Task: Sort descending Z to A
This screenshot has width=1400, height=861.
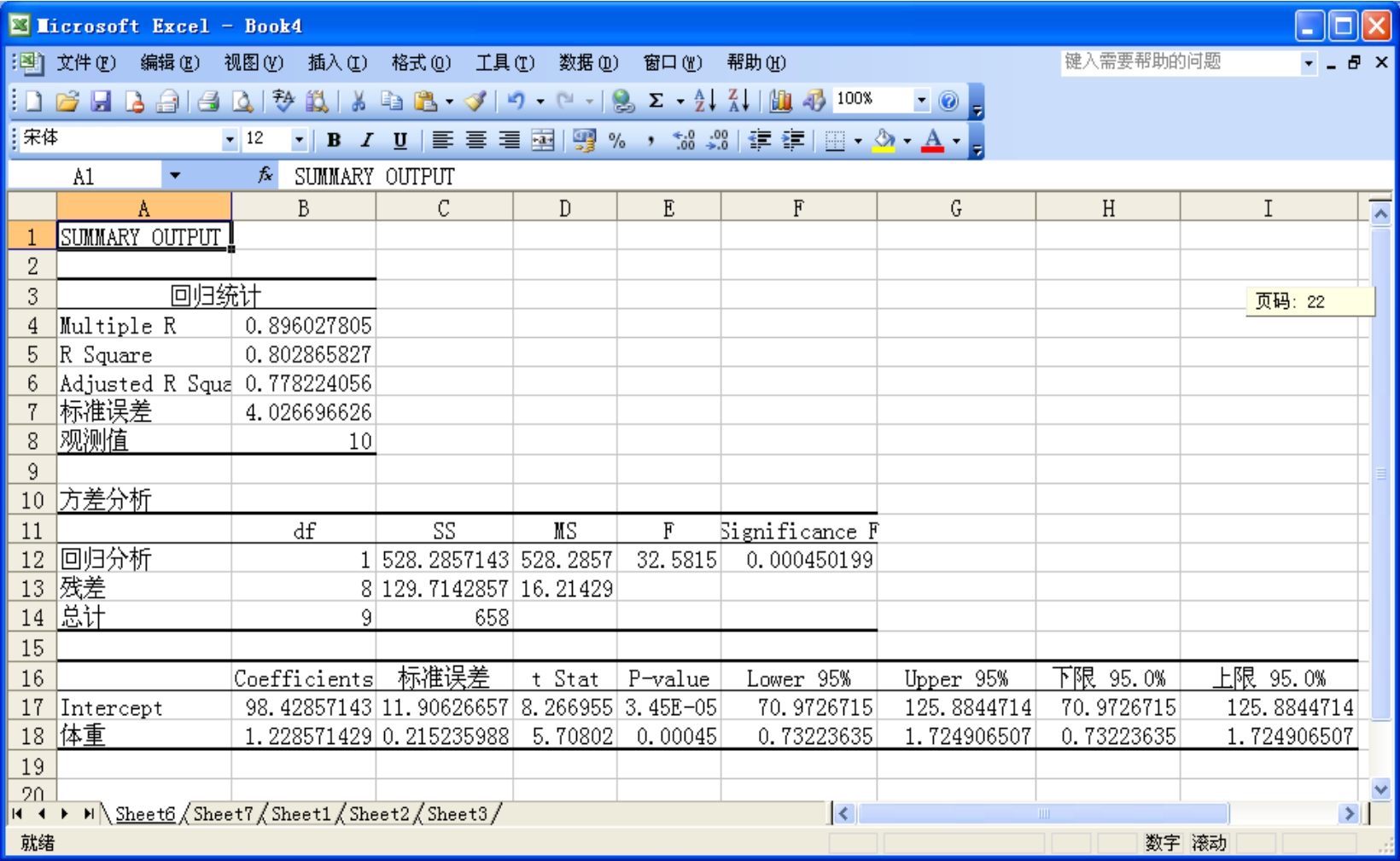Action: pos(739,102)
